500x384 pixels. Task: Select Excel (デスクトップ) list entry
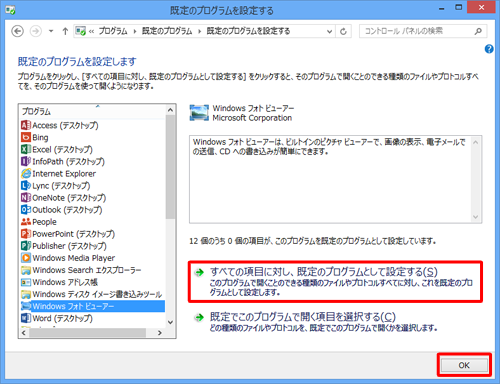pos(93,149)
